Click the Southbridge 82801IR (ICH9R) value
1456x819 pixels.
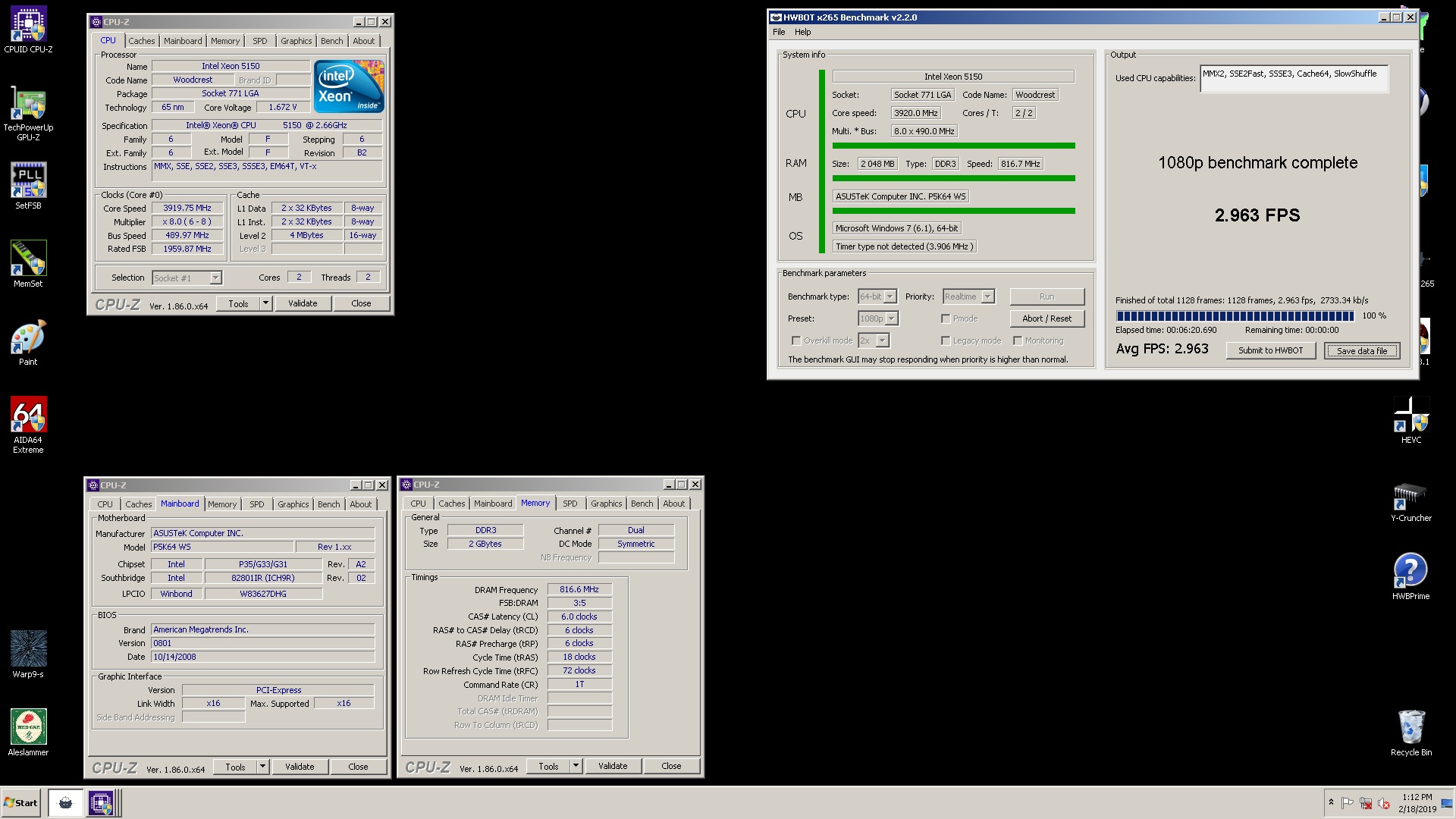tap(263, 578)
